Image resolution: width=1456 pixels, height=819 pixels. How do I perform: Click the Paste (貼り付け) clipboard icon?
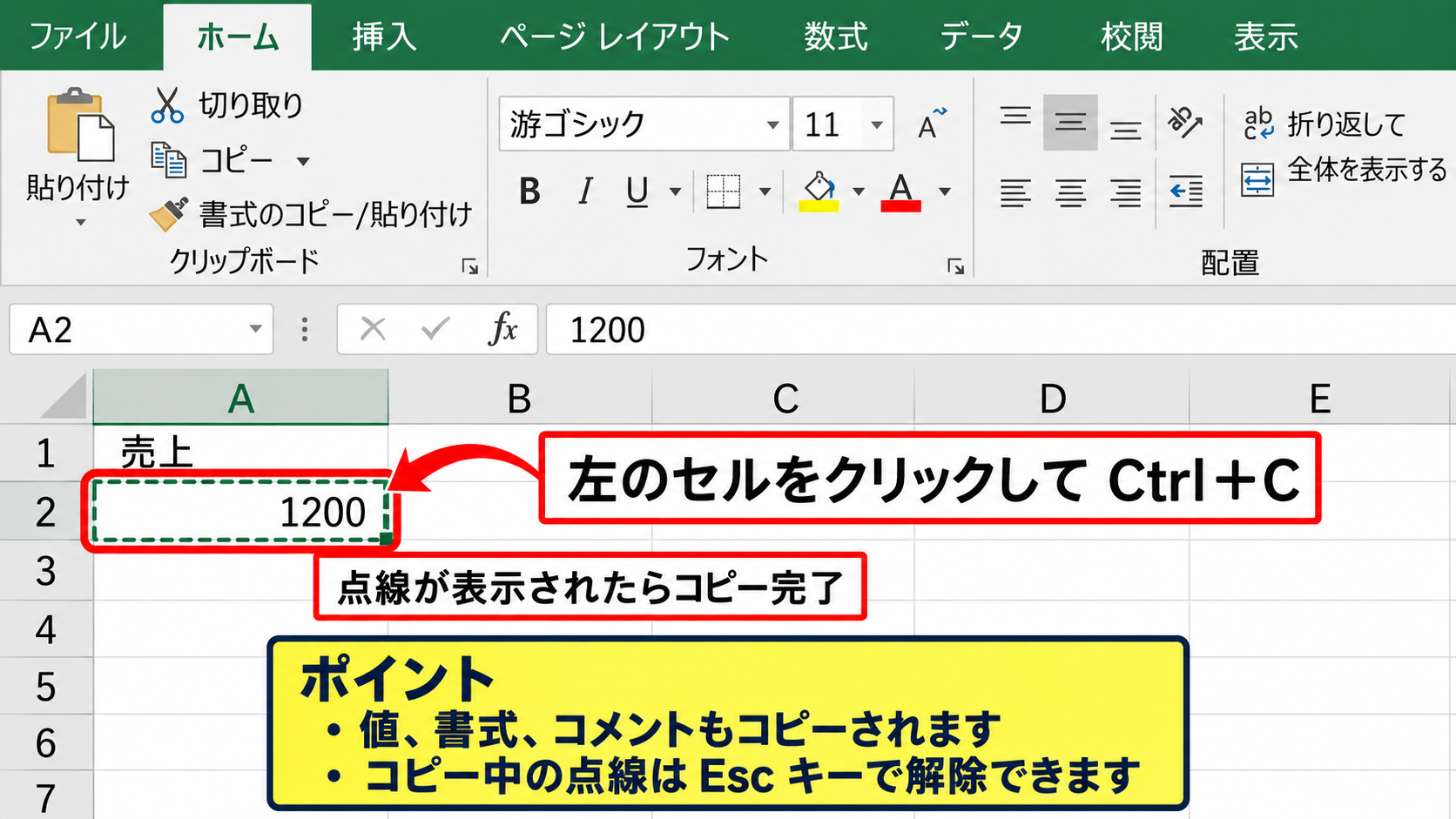[x=80, y=124]
